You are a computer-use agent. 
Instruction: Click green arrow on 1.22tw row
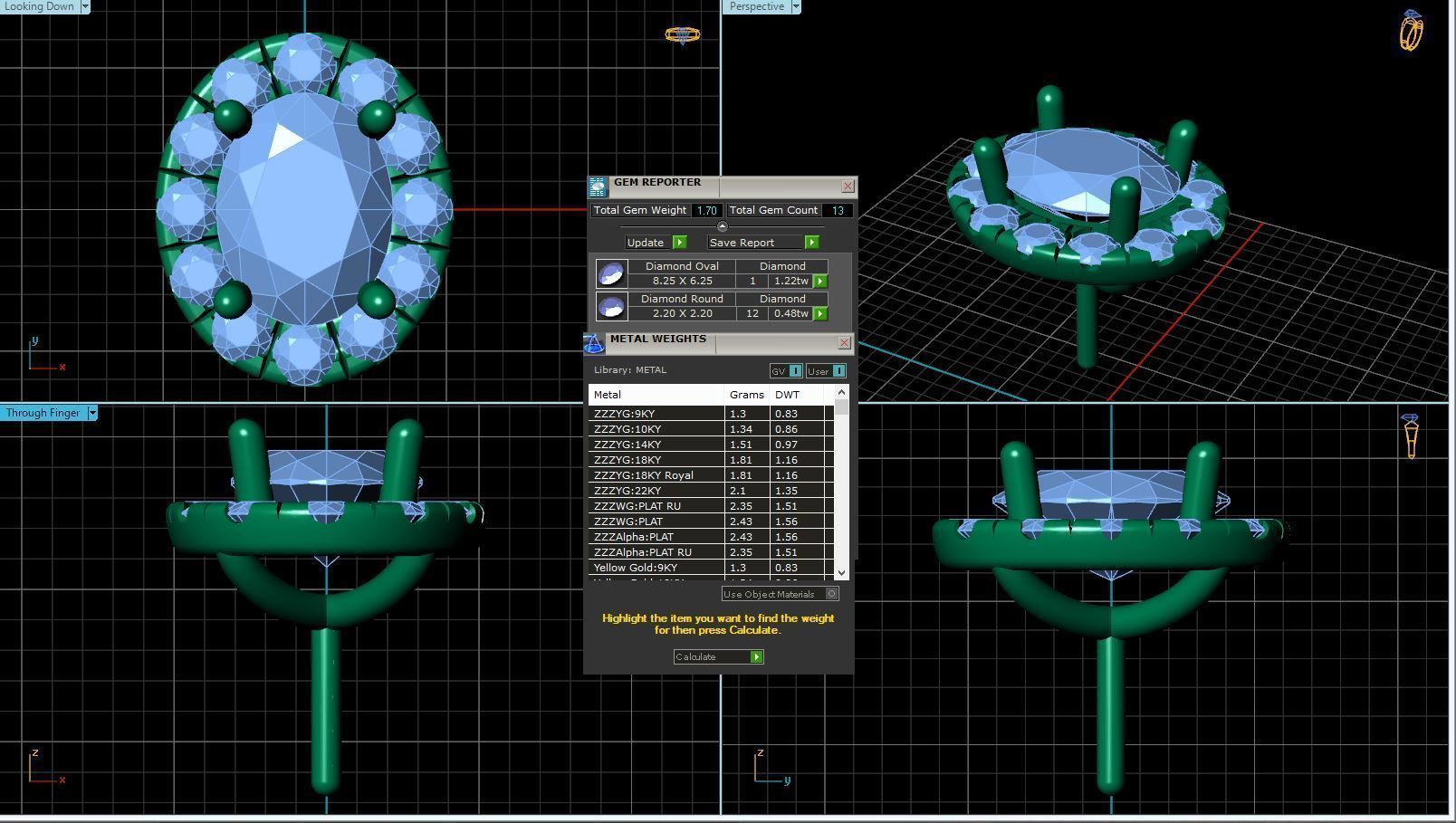point(820,282)
